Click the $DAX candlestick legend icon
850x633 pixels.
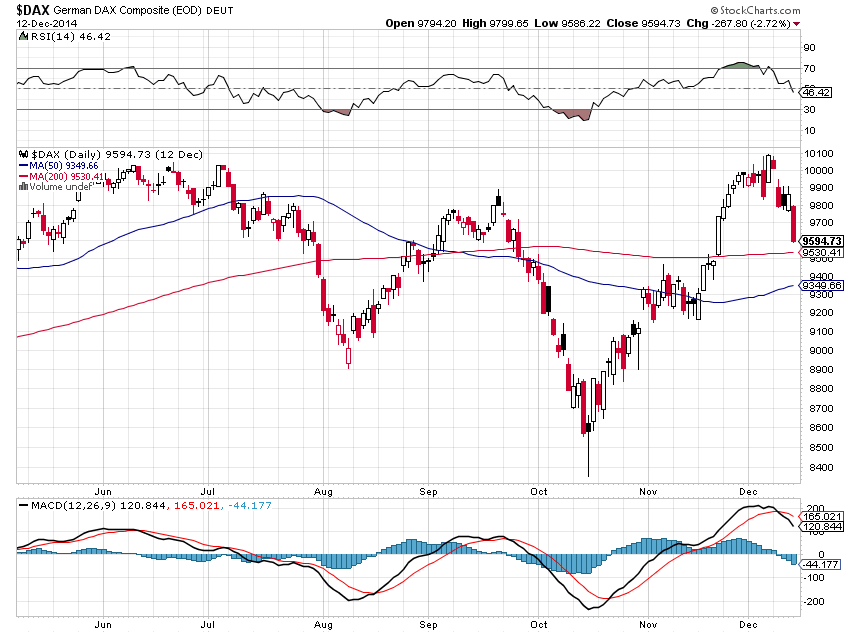click(x=23, y=155)
